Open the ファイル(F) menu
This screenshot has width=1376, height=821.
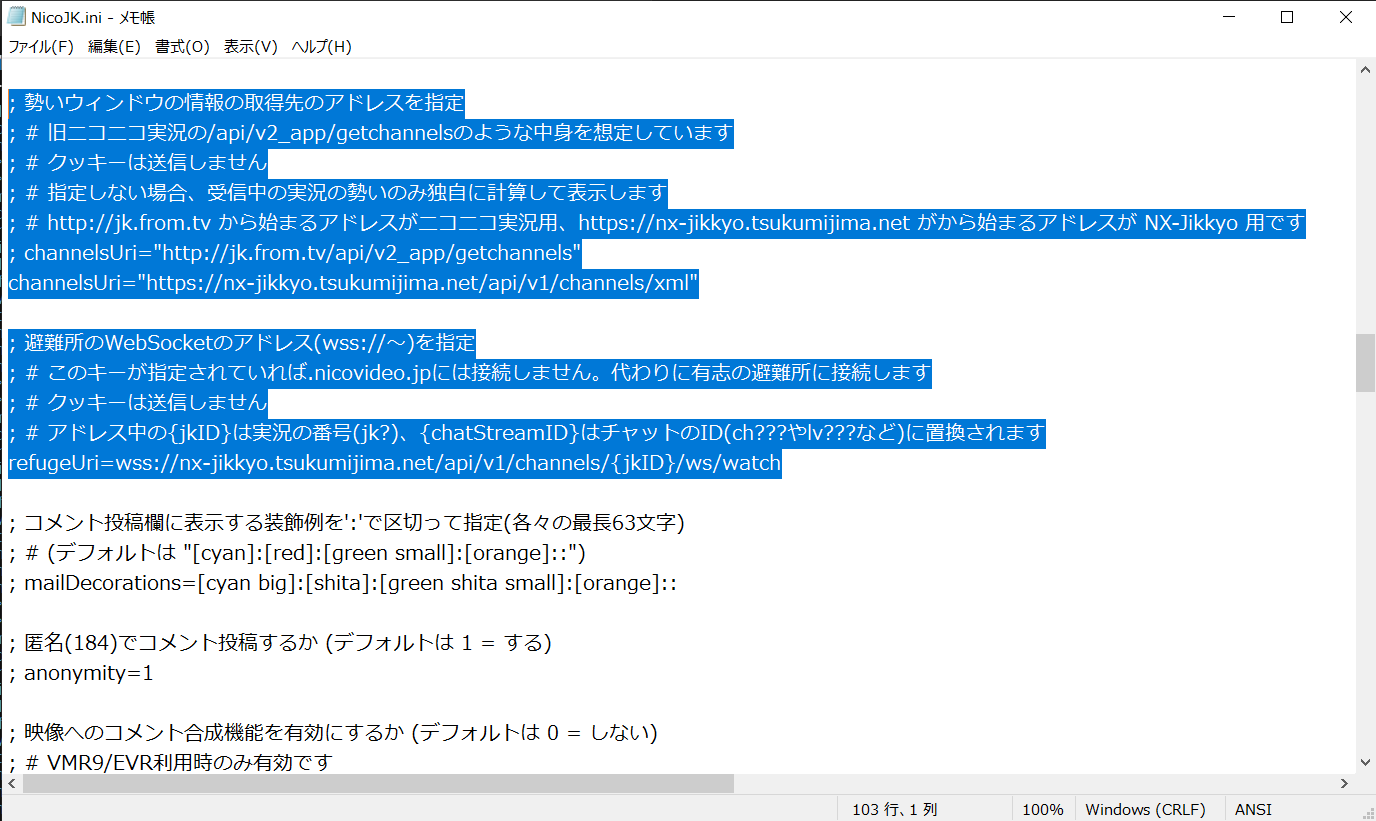click(41, 46)
